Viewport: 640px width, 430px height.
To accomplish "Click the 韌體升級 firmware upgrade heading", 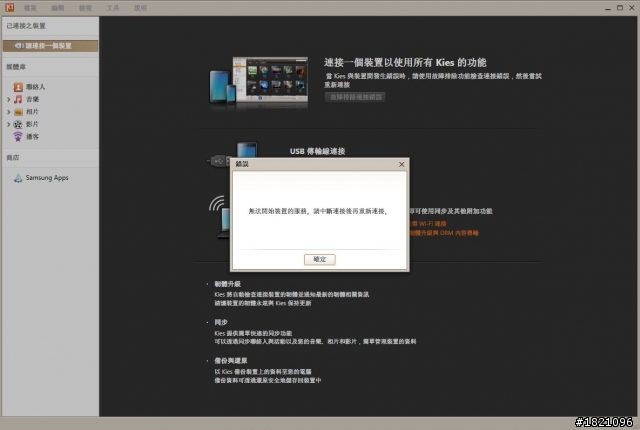I will coord(228,284).
